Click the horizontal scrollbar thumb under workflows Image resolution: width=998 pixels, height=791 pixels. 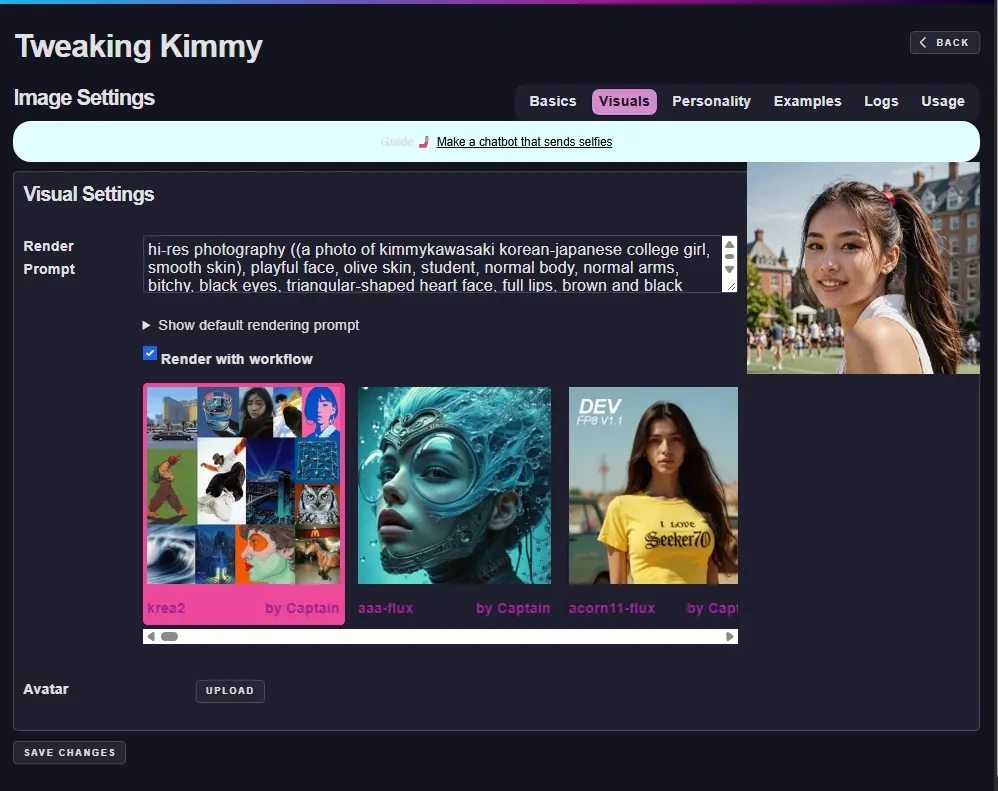pyautogui.click(x=169, y=636)
